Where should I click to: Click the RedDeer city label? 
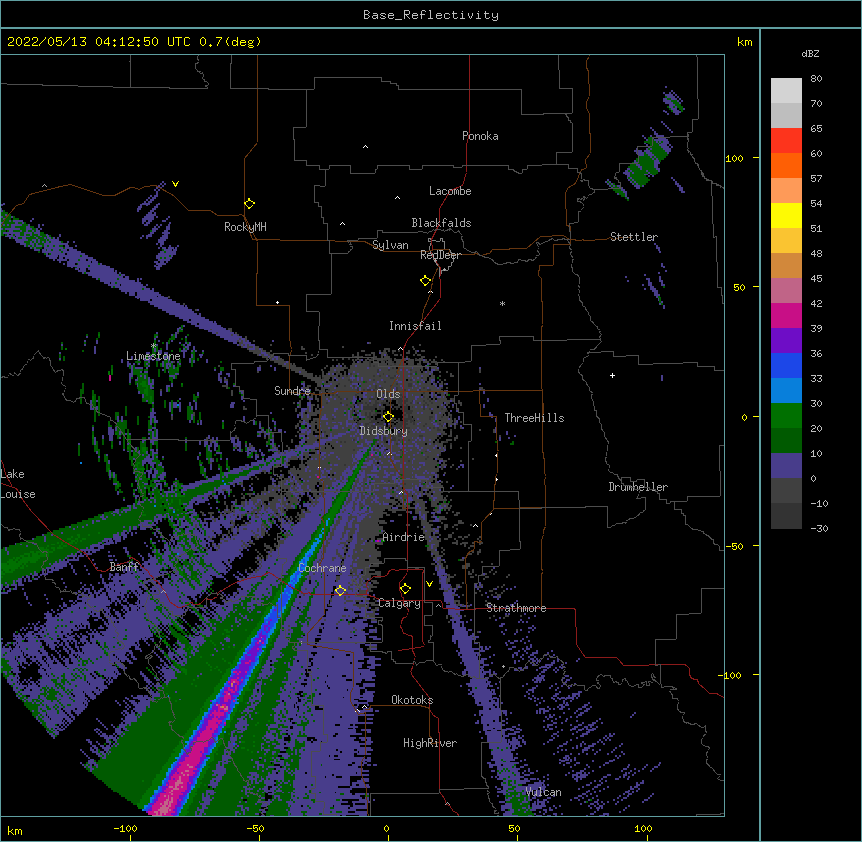tap(440, 255)
